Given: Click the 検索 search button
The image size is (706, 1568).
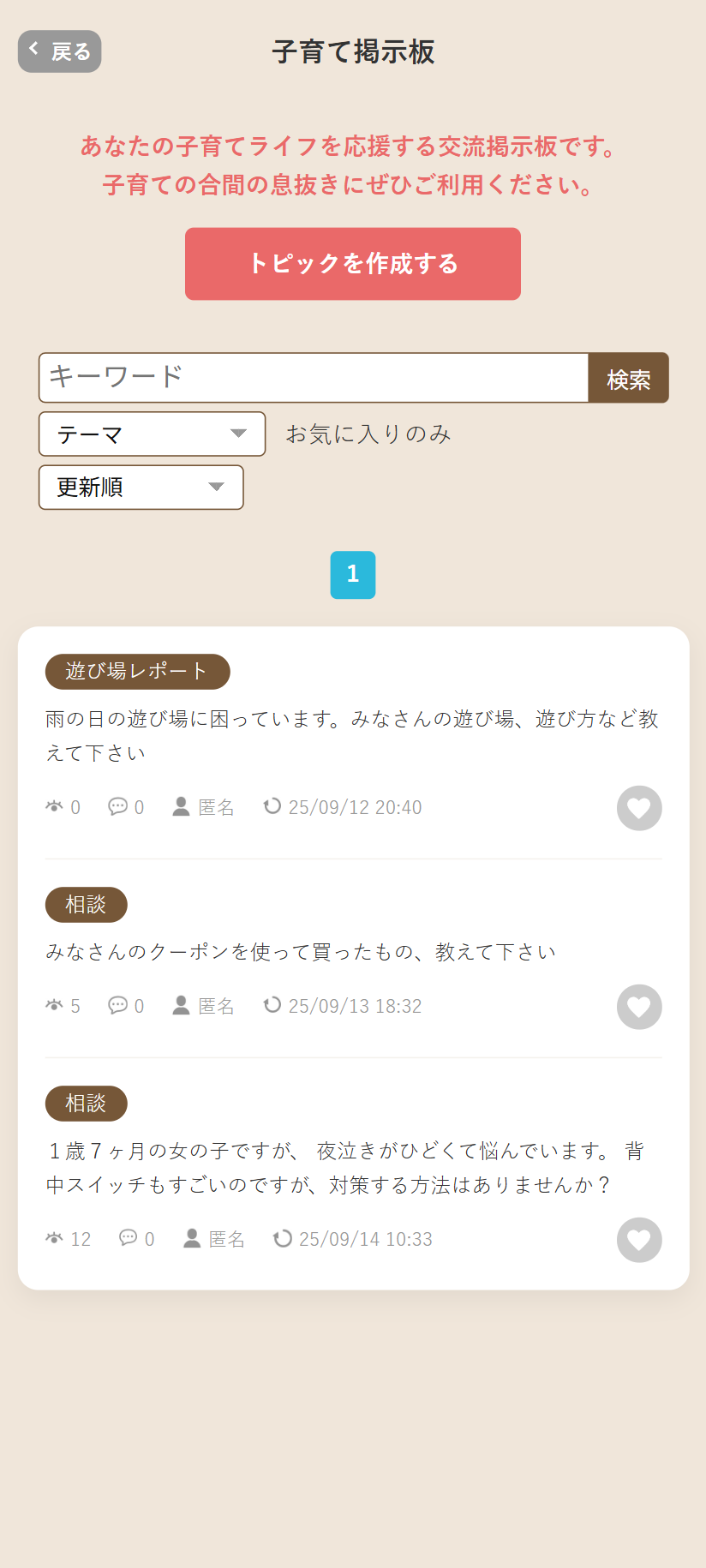Looking at the screenshot, I should coord(628,378).
